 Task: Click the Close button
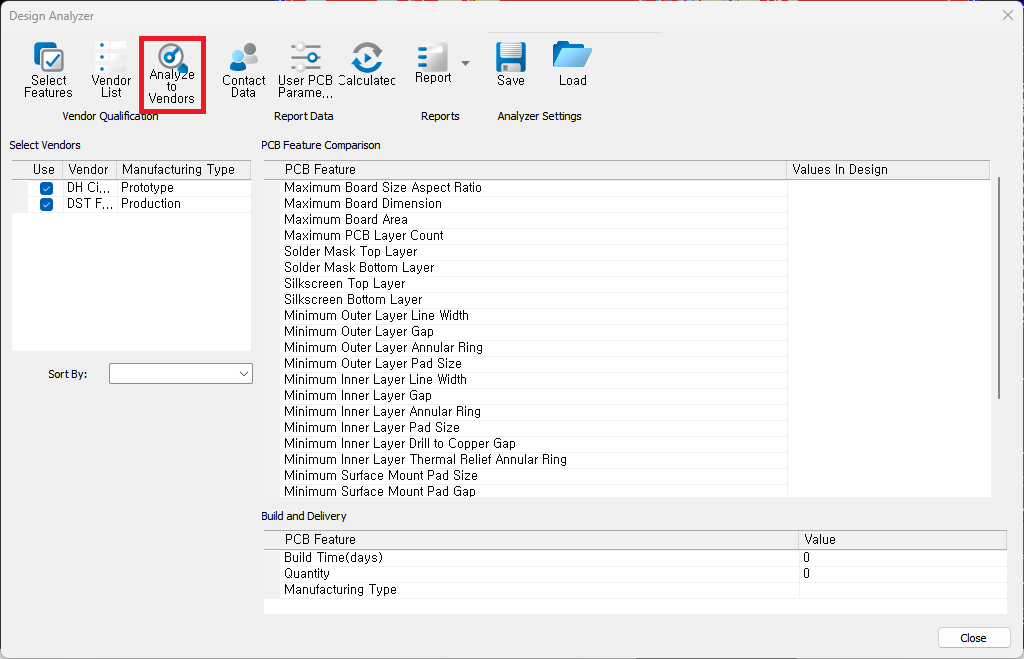pos(974,637)
